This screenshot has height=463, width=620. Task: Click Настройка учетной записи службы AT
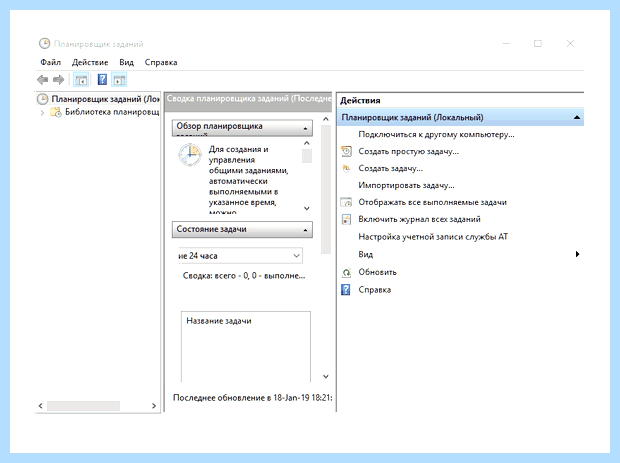coord(433,236)
